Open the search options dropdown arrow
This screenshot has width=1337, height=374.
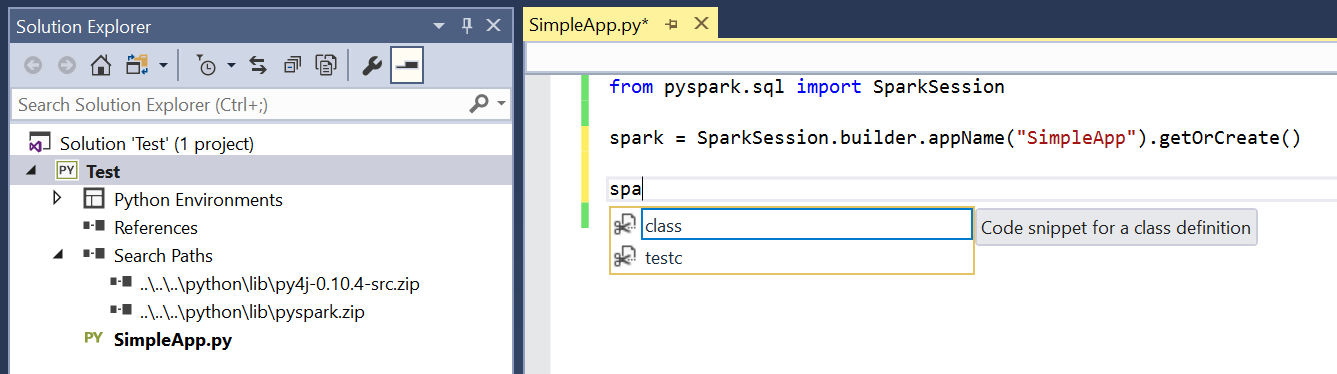(501, 104)
